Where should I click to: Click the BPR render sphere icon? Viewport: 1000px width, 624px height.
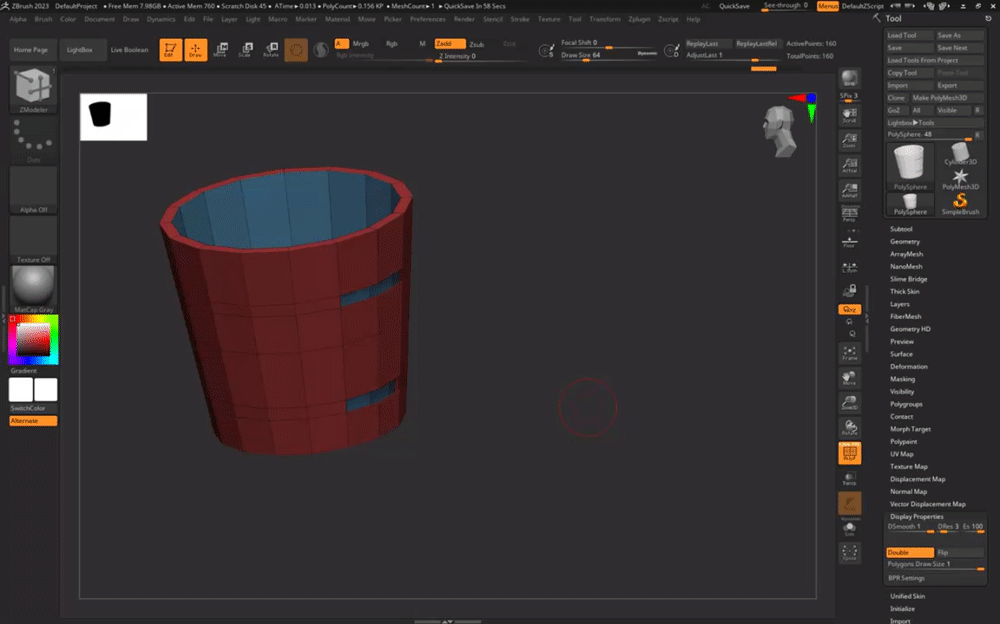[849, 80]
